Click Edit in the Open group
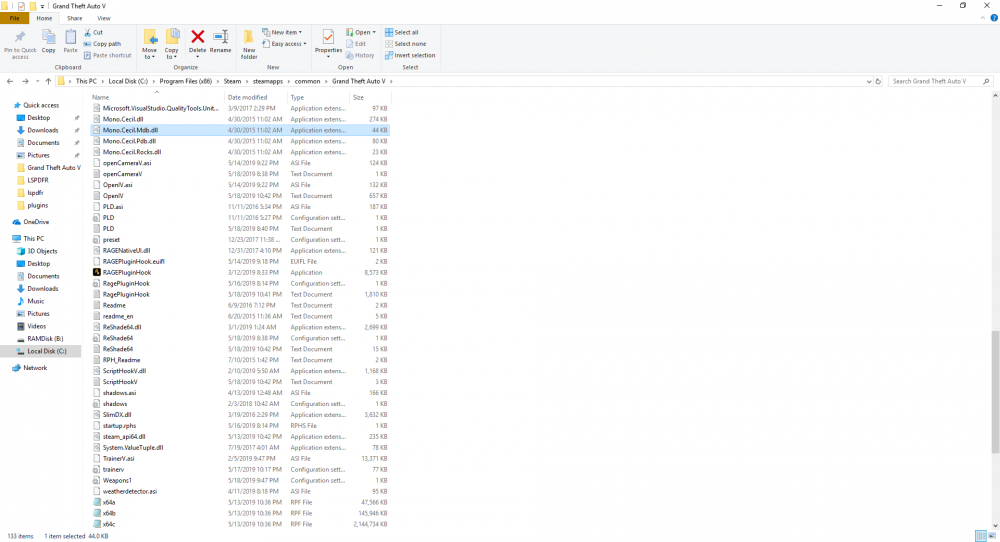Viewport: 1000px width, 542px height. 356,44
